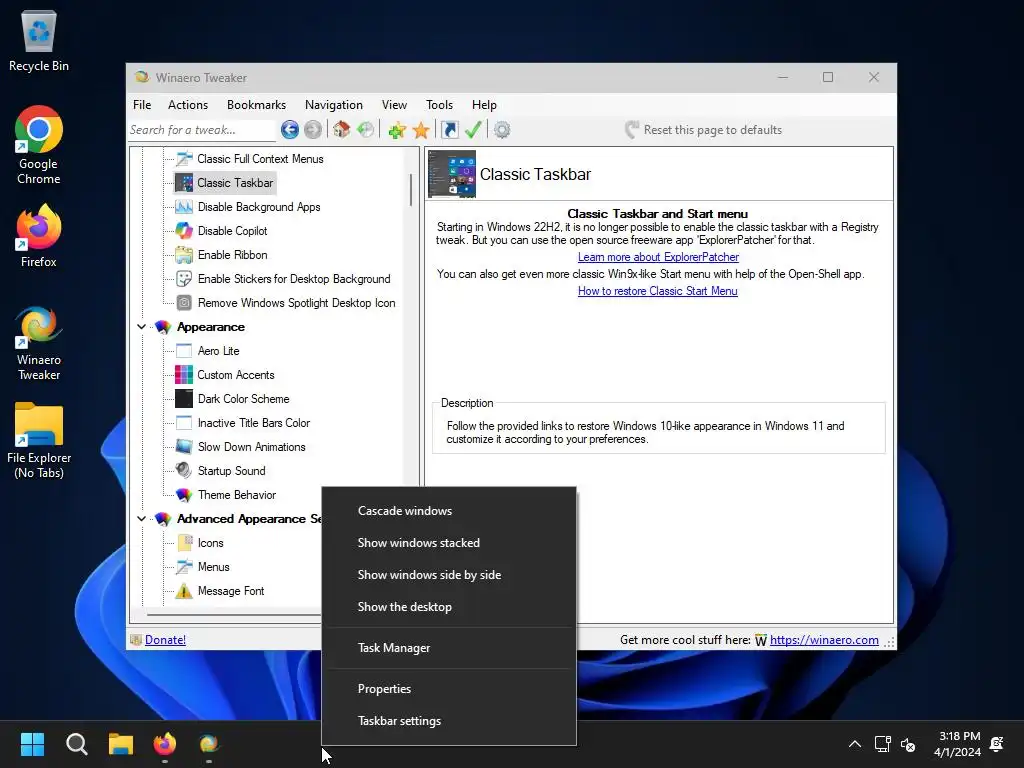
Task: Click the Message Font warning triangle icon
Action: (184, 591)
